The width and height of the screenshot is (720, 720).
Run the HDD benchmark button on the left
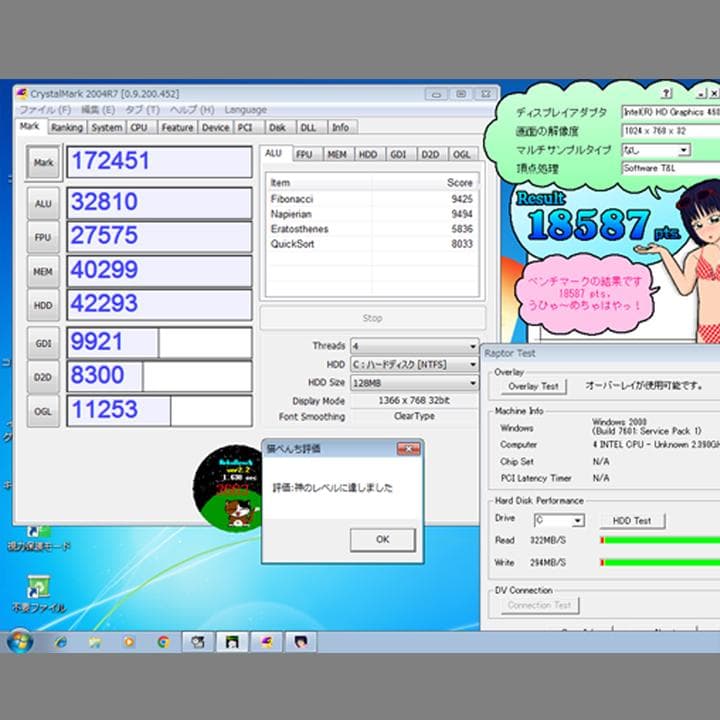click(43, 305)
